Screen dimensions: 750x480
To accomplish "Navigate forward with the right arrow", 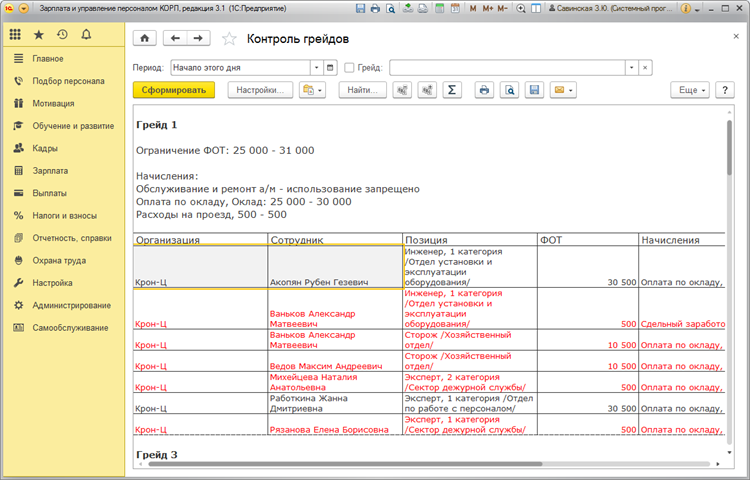I will [x=199, y=38].
